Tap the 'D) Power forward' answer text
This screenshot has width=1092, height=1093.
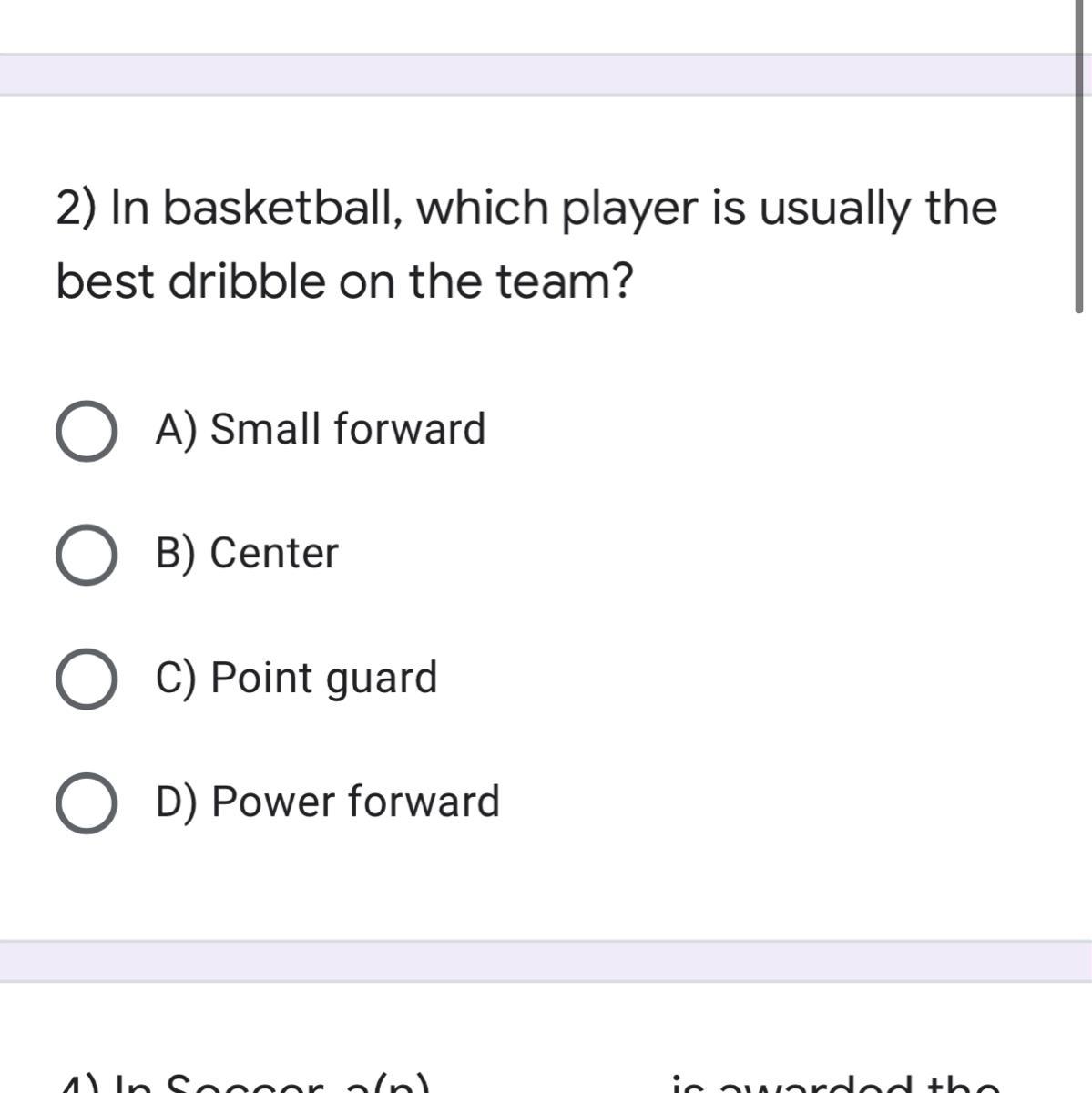(x=328, y=802)
